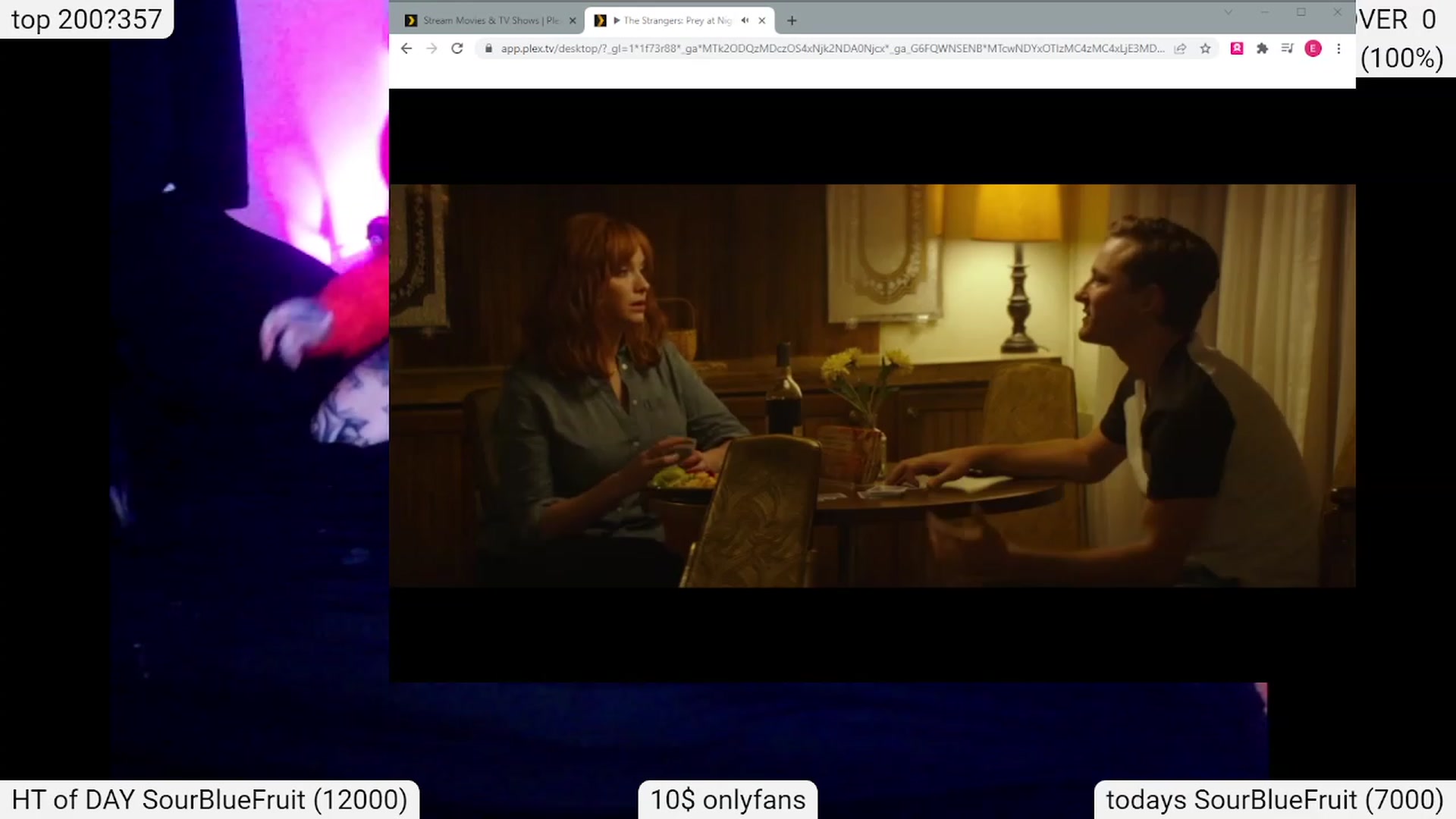
Task: View site info via the lock icon
Action: point(488,49)
